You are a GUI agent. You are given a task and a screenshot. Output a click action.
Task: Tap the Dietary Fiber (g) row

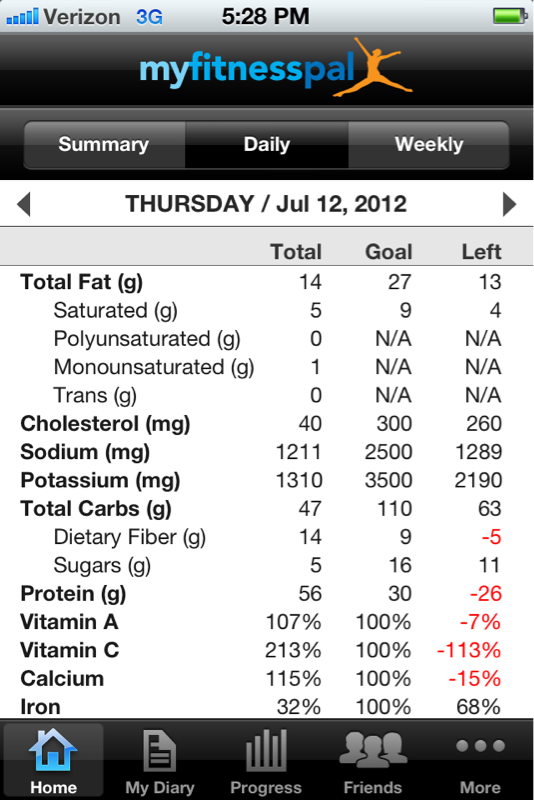[x=267, y=537]
